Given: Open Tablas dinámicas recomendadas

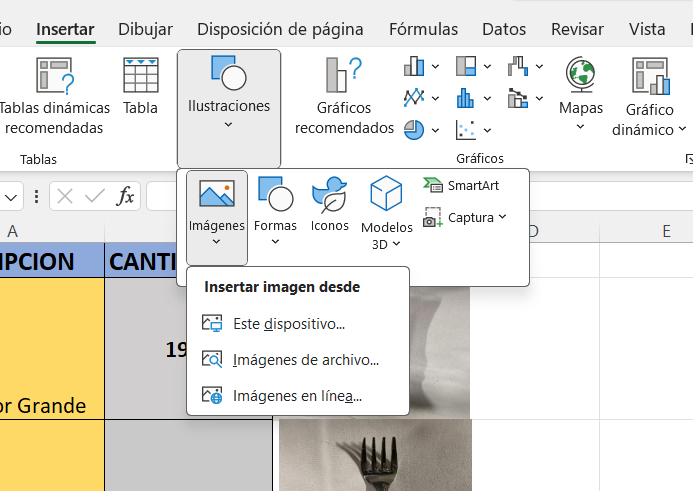Looking at the screenshot, I should pos(54,95).
